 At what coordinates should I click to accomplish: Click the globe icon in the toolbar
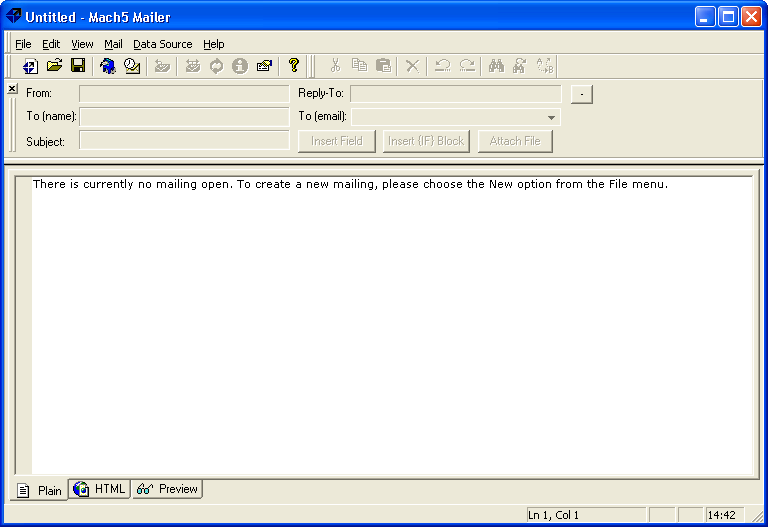click(107, 66)
